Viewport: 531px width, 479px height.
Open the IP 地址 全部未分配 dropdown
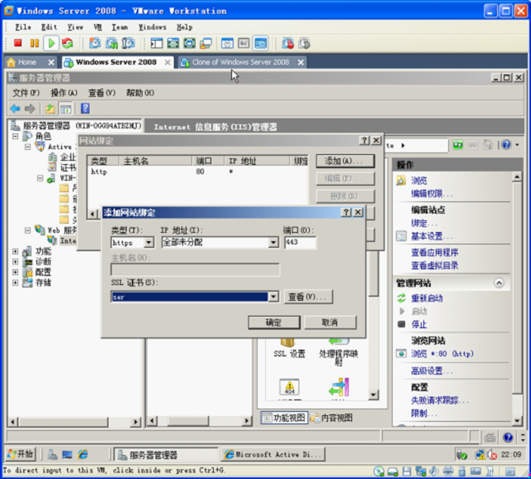[x=273, y=243]
